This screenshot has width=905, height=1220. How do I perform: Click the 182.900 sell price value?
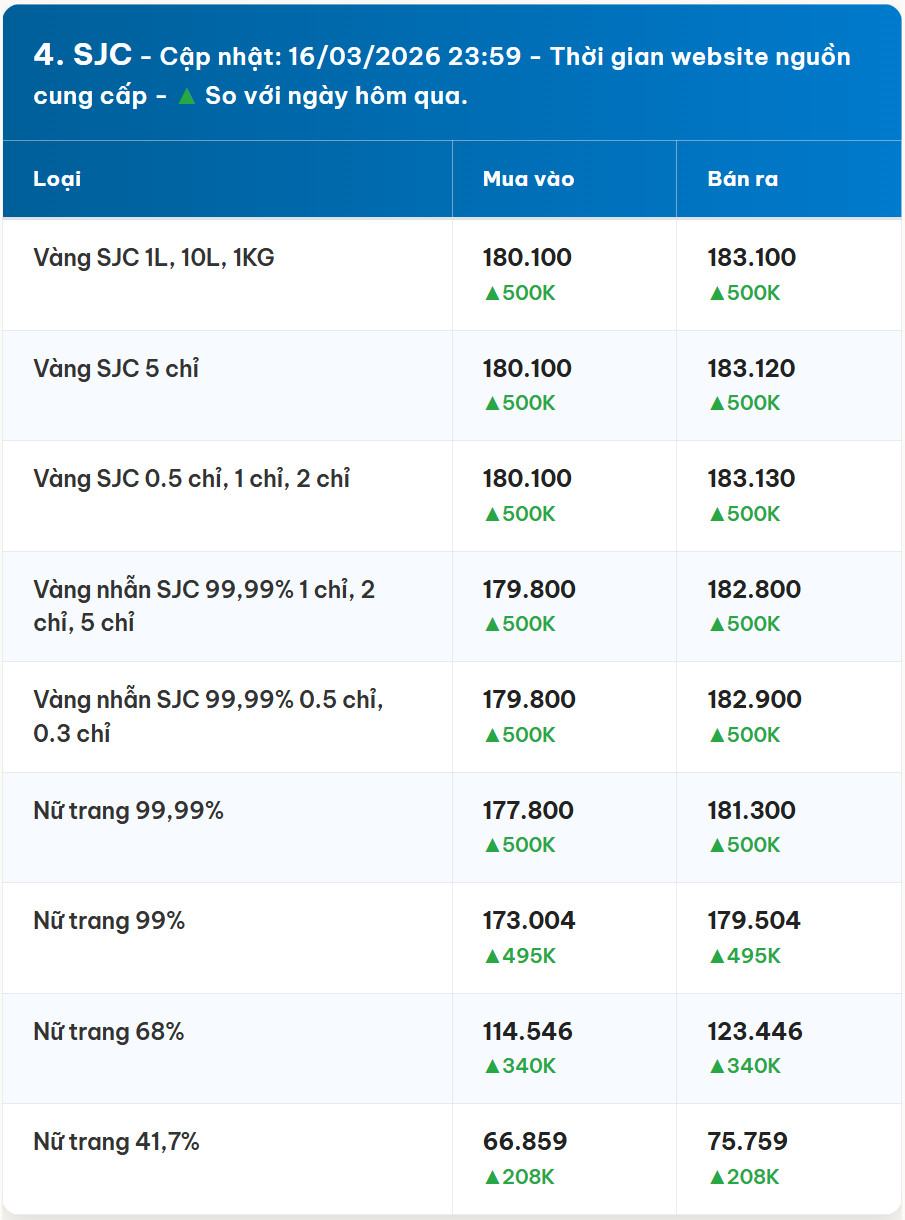[755, 699]
